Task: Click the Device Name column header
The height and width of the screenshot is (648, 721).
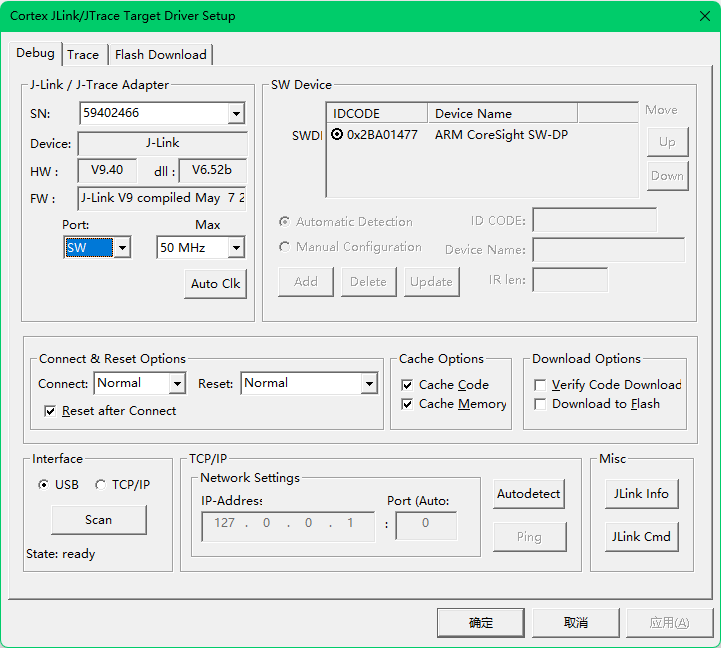Action: pos(503,114)
